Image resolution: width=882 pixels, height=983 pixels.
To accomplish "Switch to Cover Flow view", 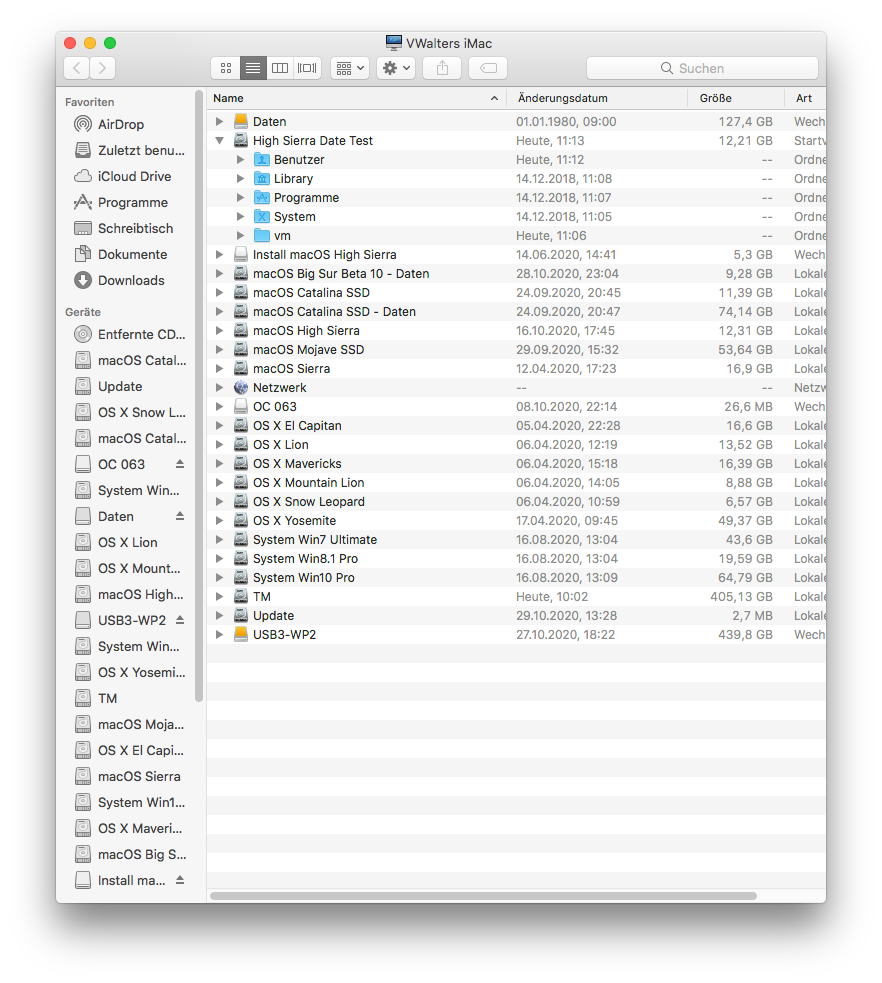I will 307,68.
